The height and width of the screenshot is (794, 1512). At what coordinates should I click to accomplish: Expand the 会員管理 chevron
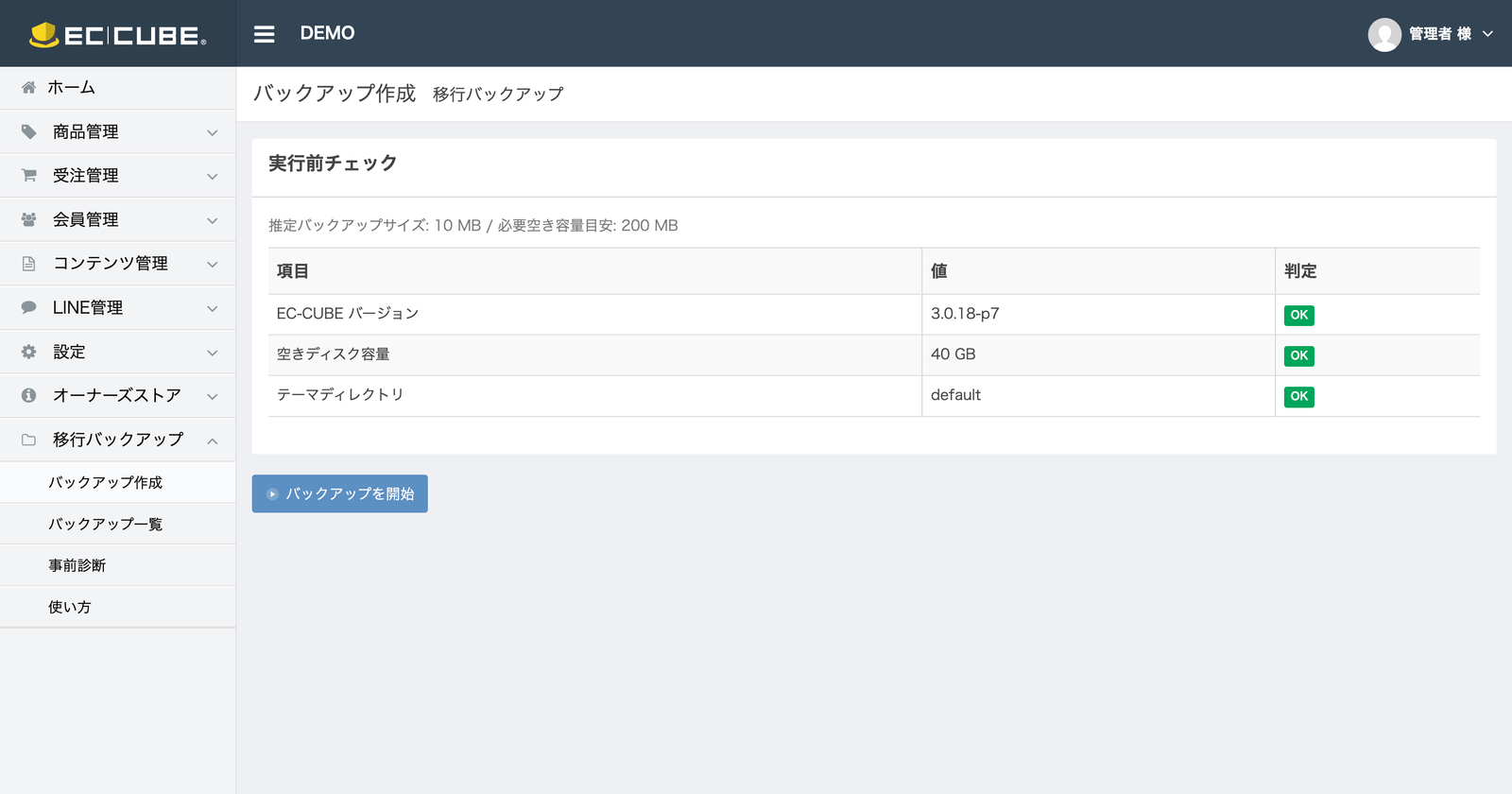click(213, 220)
